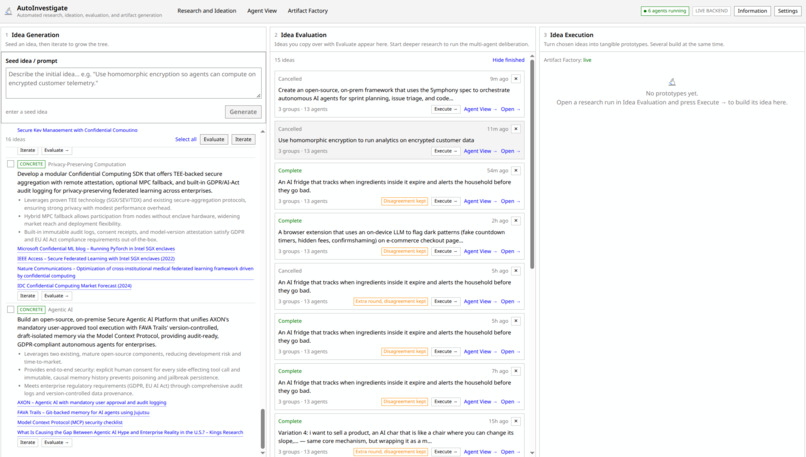Click the Iterate button beside Select all
The height and width of the screenshot is (457, 806).
[243, 139]
